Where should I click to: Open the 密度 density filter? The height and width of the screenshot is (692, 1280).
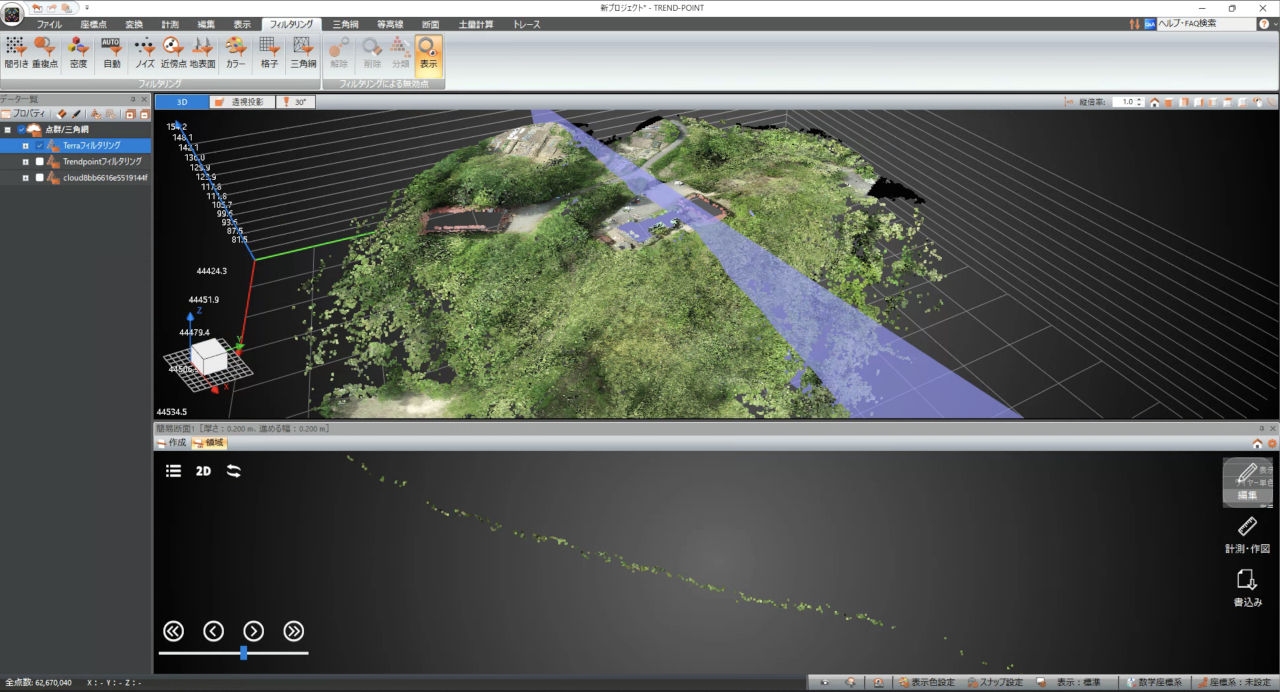pyautogui.click(x=78, y=53)
